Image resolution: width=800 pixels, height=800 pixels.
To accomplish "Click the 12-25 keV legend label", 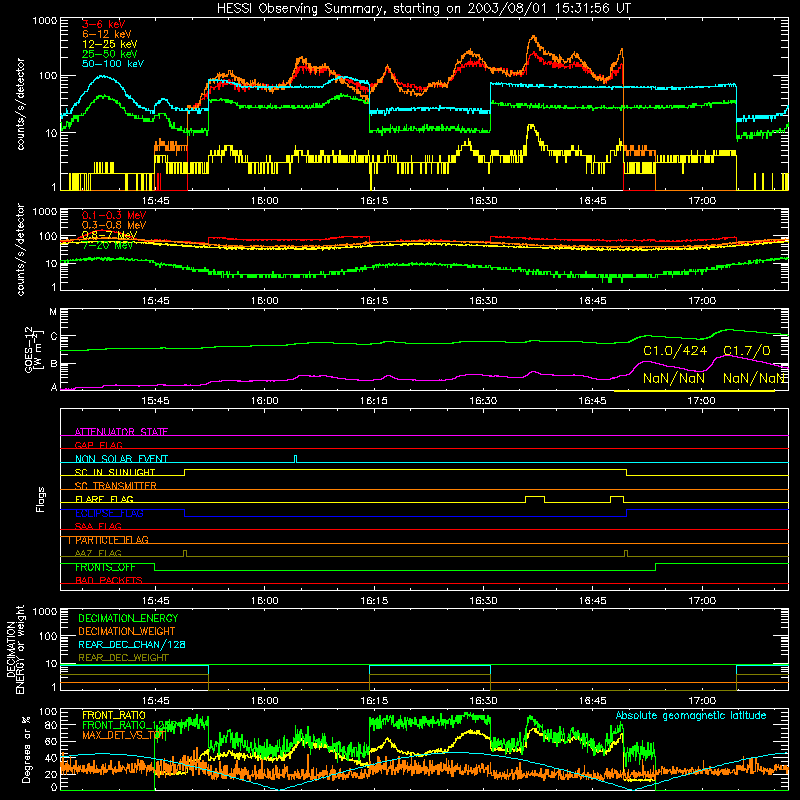I will pyautogui.click(x=110, y=44).
